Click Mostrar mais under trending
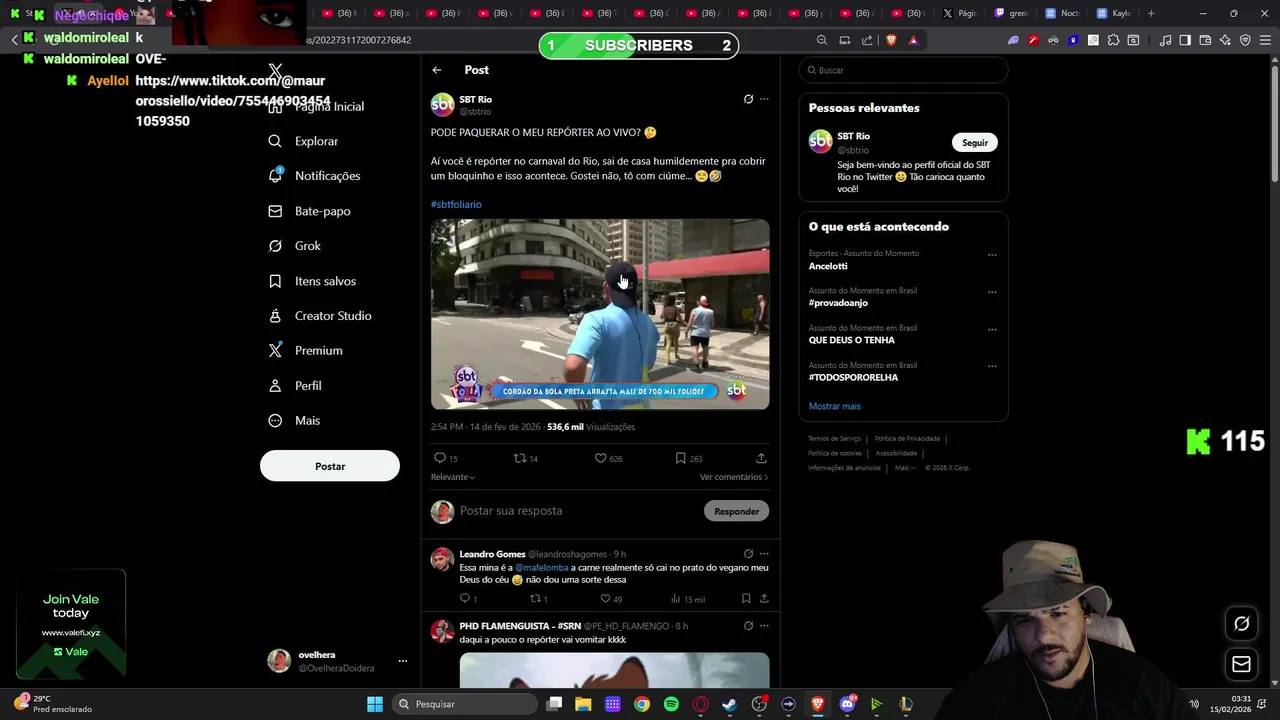 tap(835, 406)
